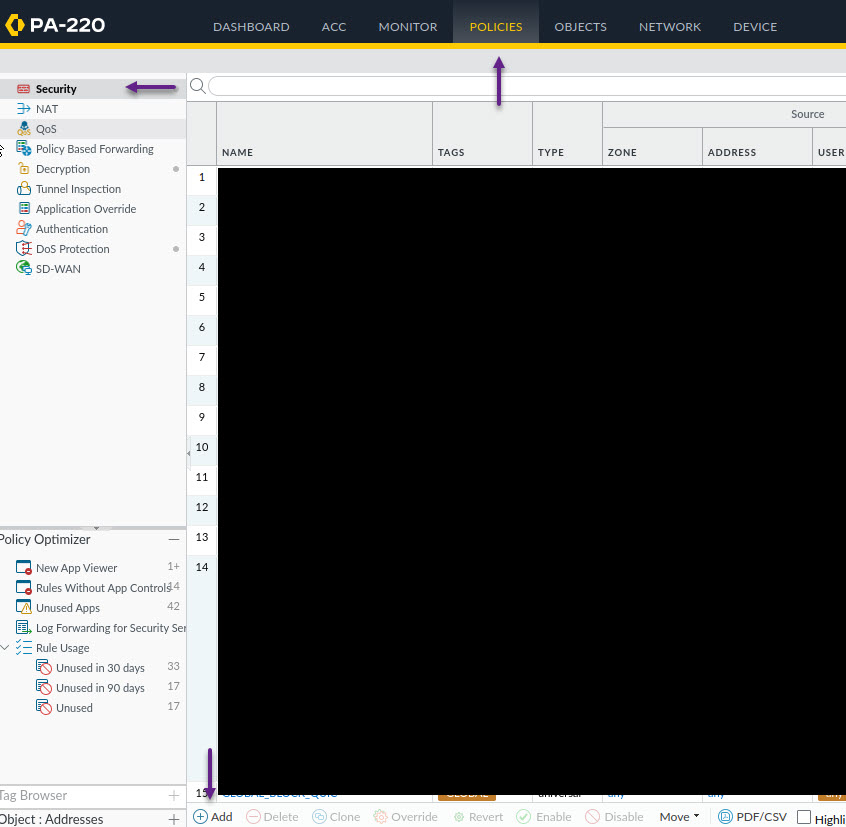Collapse the Rule Usage tree
Image resolution: width=846 pixels, height=827 pixels.
click(x=6, y=648)
